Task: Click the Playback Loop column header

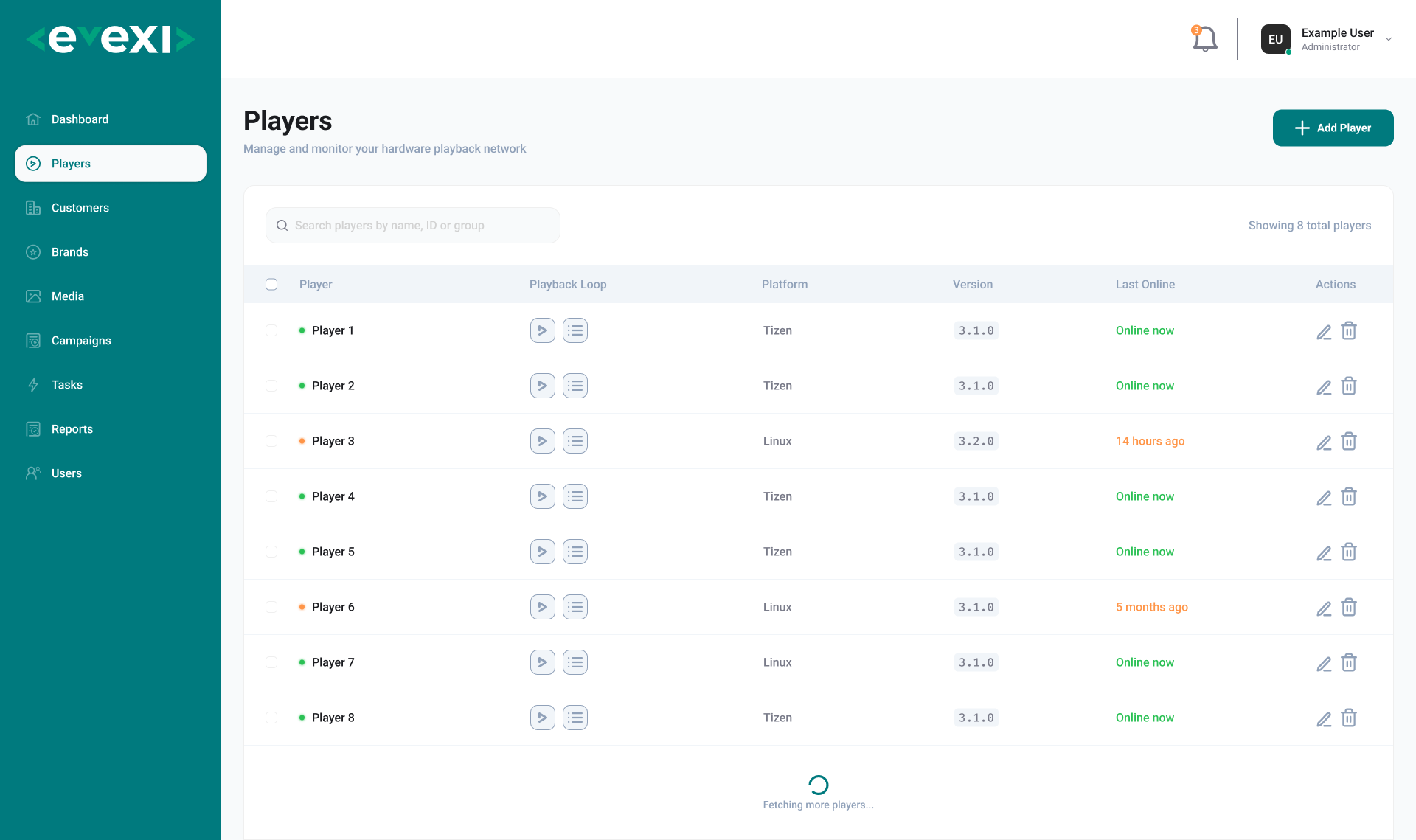Action: (x=568, y=285)
